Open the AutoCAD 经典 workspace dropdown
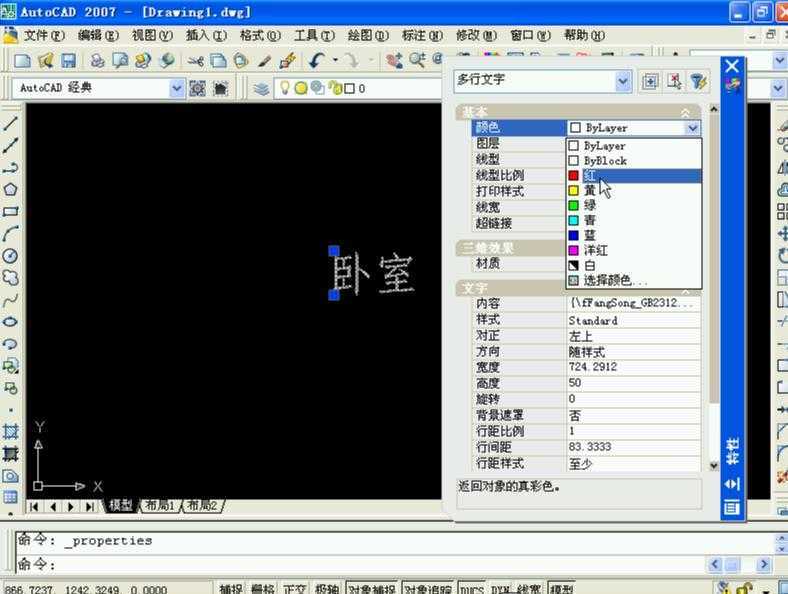The image size is (788, 594). [177, 88]
